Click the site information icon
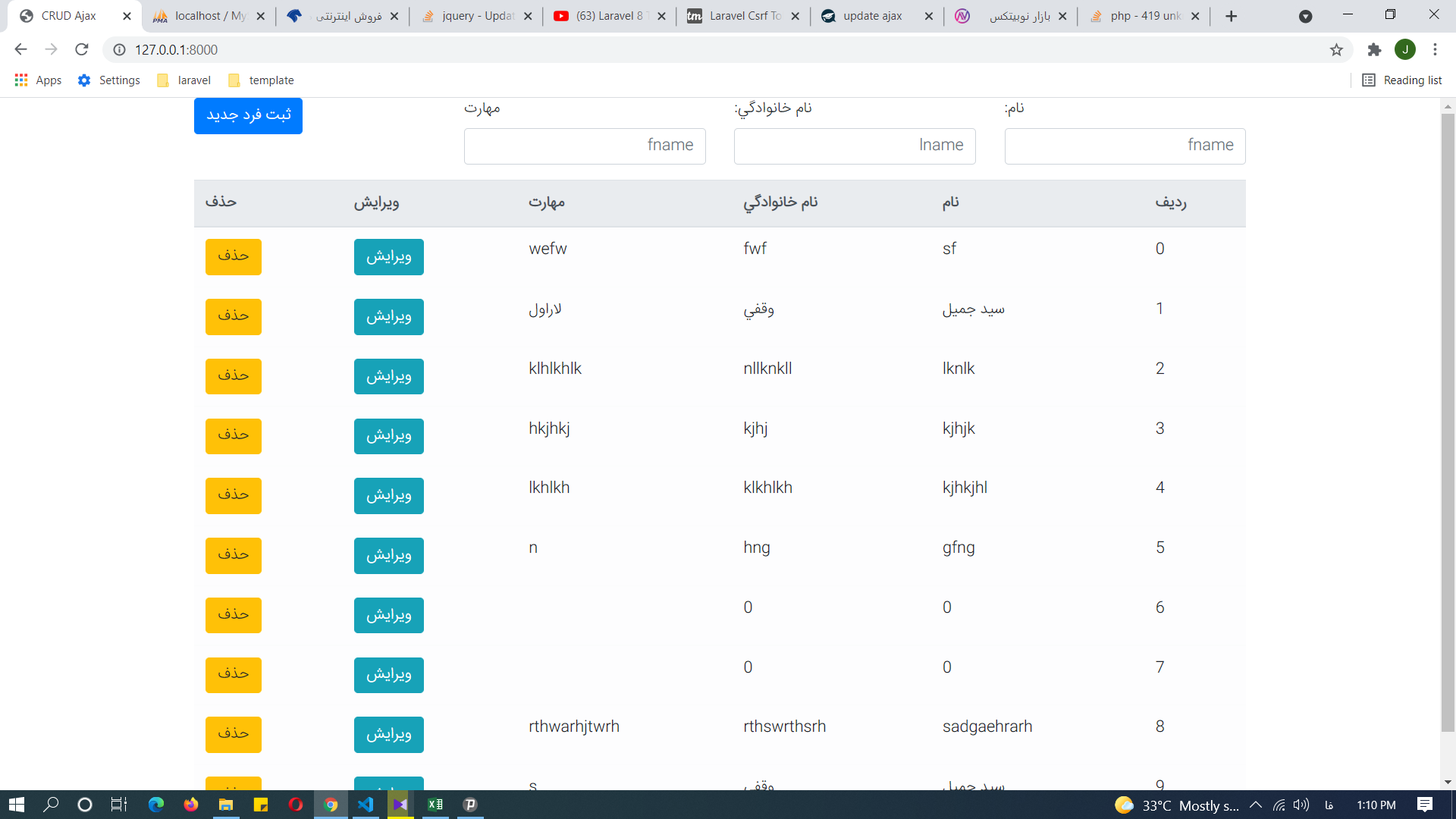 (119, 49)
